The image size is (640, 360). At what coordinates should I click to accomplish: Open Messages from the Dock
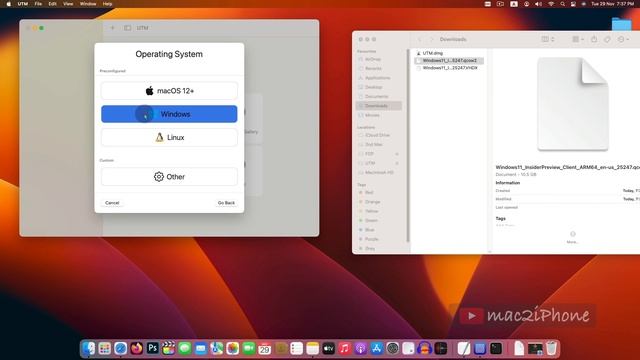(184, 348)
